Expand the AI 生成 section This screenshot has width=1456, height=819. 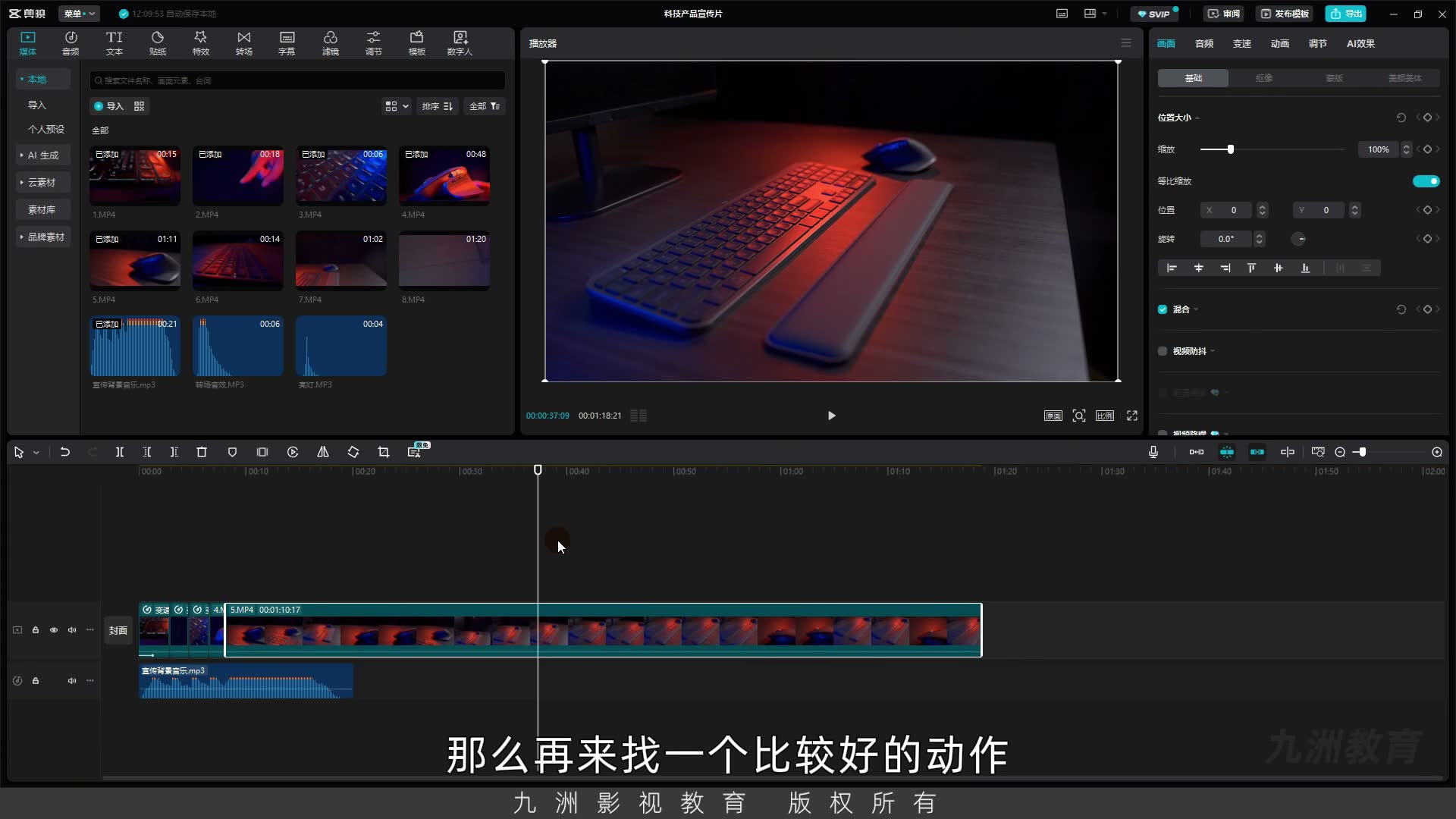43,155
